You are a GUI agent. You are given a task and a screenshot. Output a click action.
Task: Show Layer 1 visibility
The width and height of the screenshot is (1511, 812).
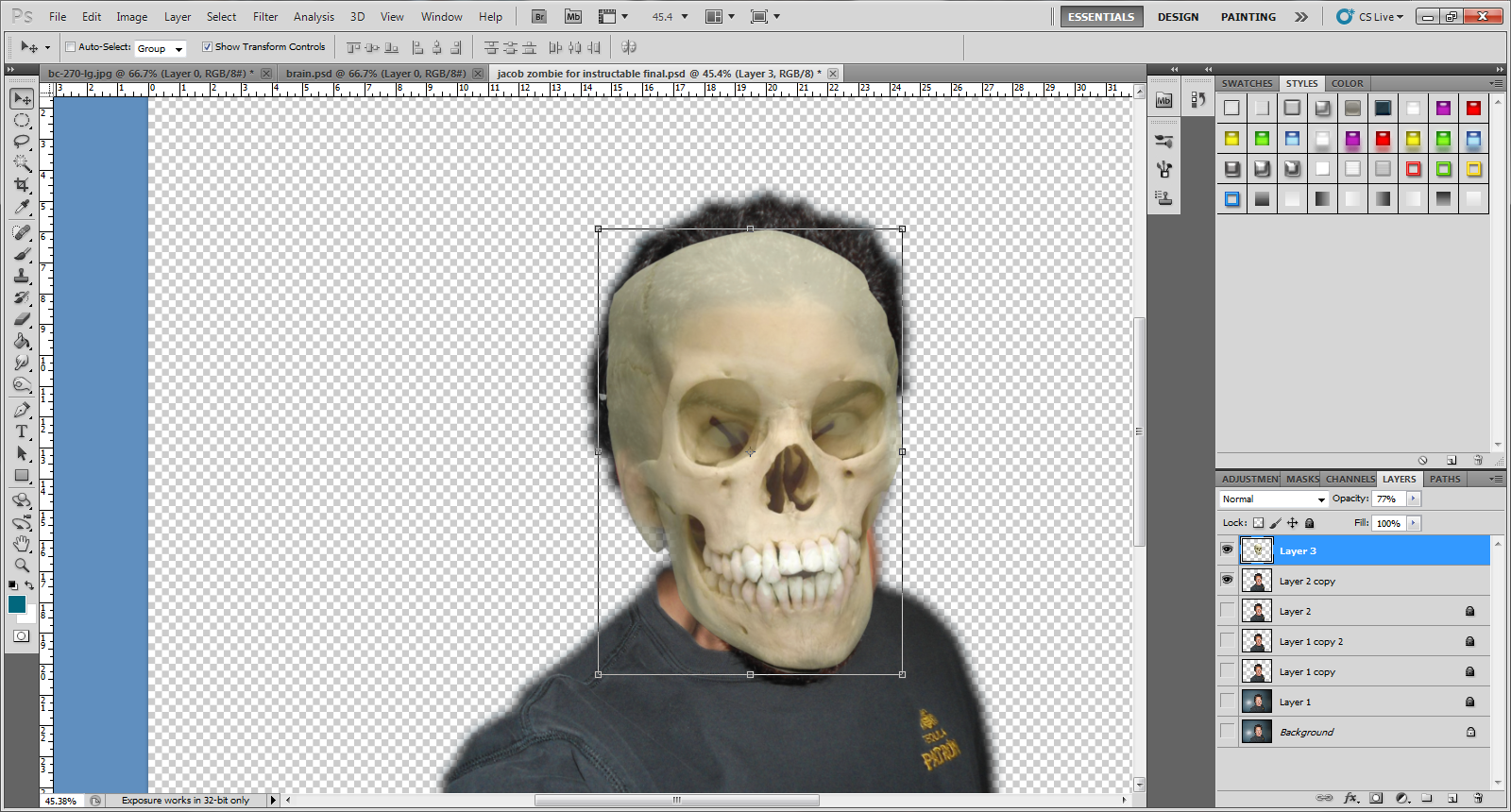[x=1227, y=701]
